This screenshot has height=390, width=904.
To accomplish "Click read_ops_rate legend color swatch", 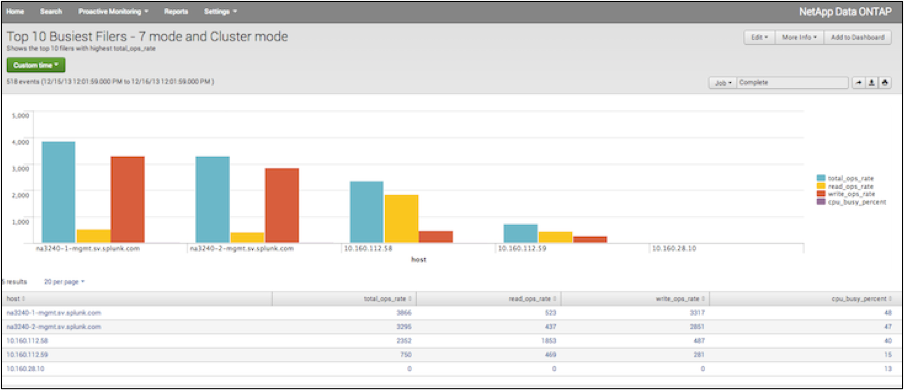I will coord(820,186).
